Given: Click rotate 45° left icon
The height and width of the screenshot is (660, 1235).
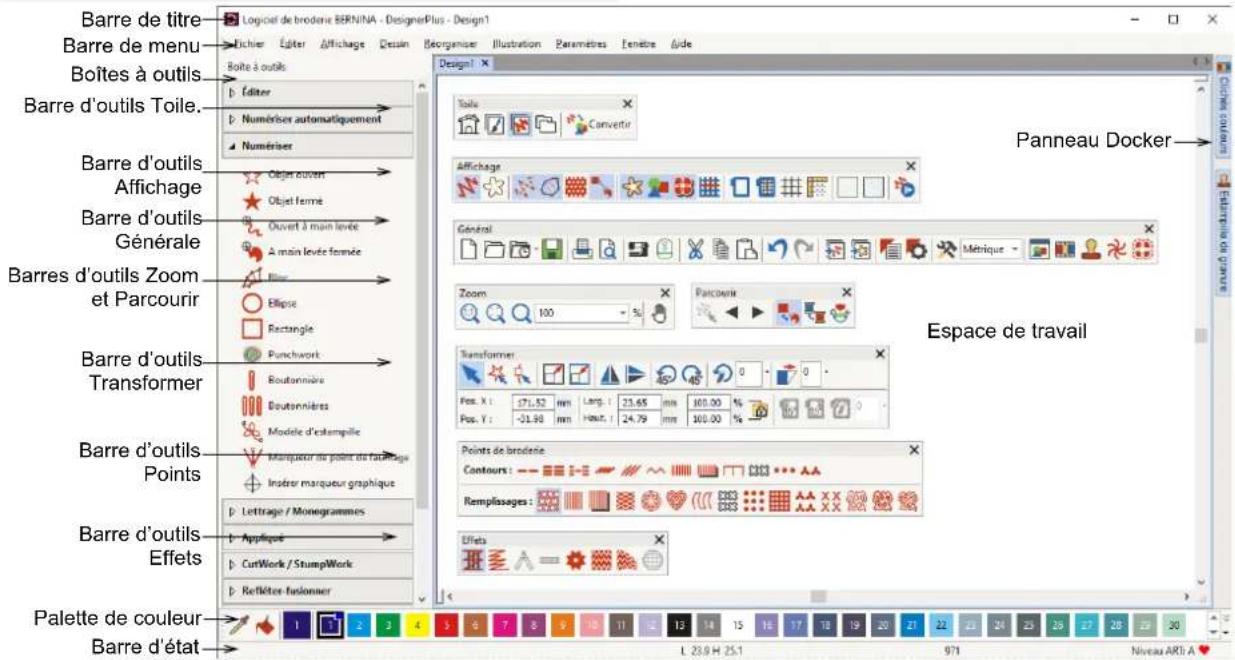Looking at the screenshot, I should point(666,374).
